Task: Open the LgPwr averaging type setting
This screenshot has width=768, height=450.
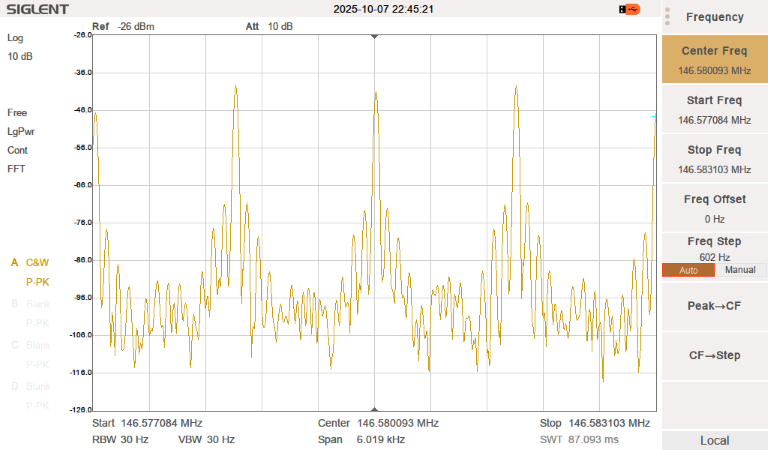Action: pyautogui.click(x=21, y=131)
